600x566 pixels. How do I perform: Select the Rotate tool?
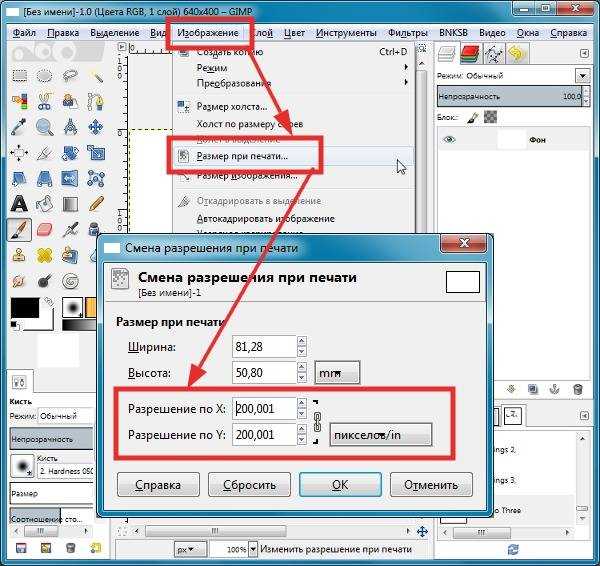tap(70, 153)
